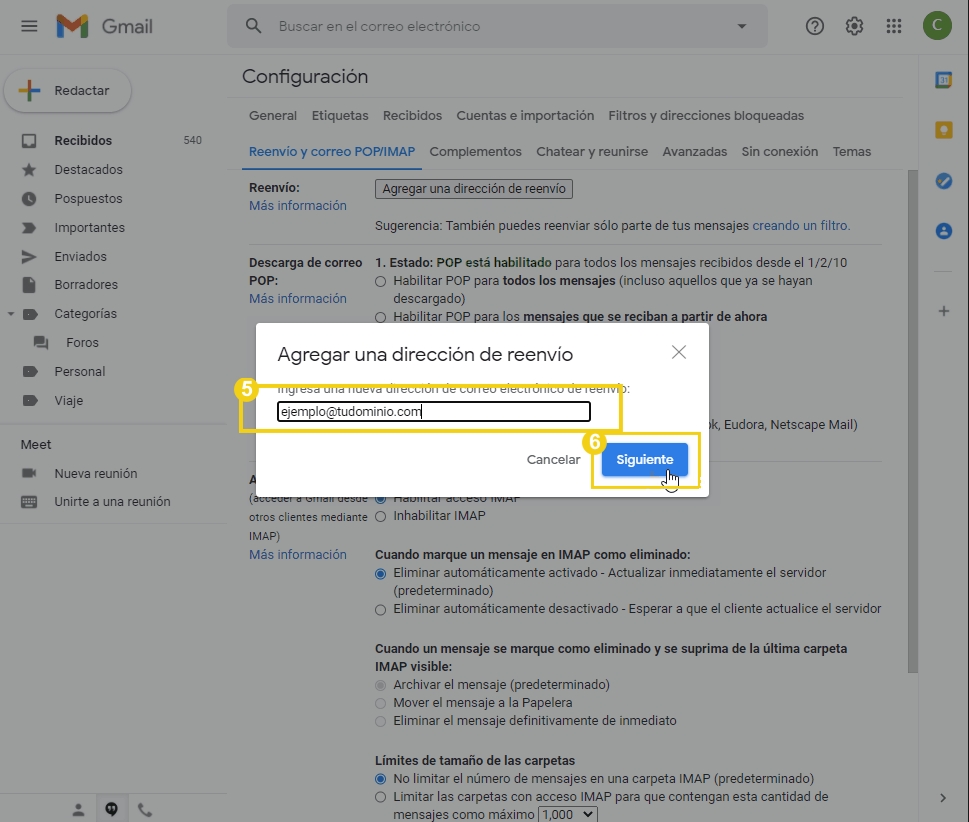The image size is (969, 822).
Task: Open the Google apps grid
Action: (895, 26)
